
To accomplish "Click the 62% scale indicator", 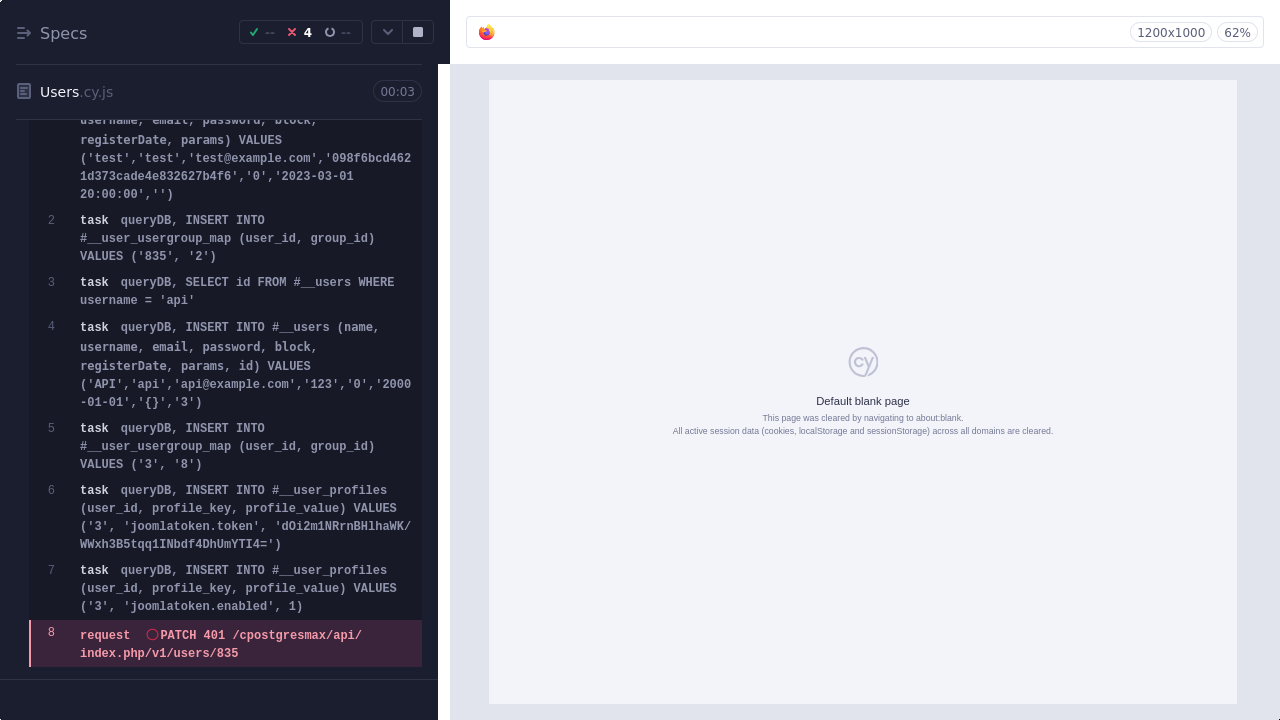I will tap(1237, 33).
